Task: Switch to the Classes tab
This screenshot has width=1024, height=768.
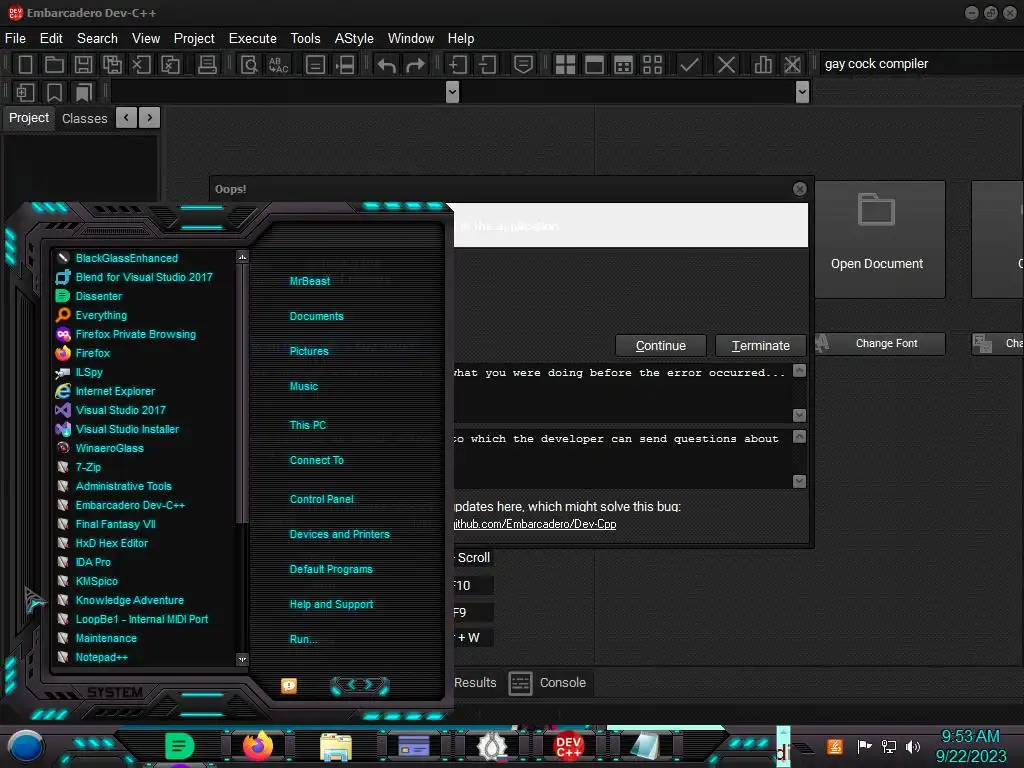Action: pyautogui.click(x=84, y=118)
